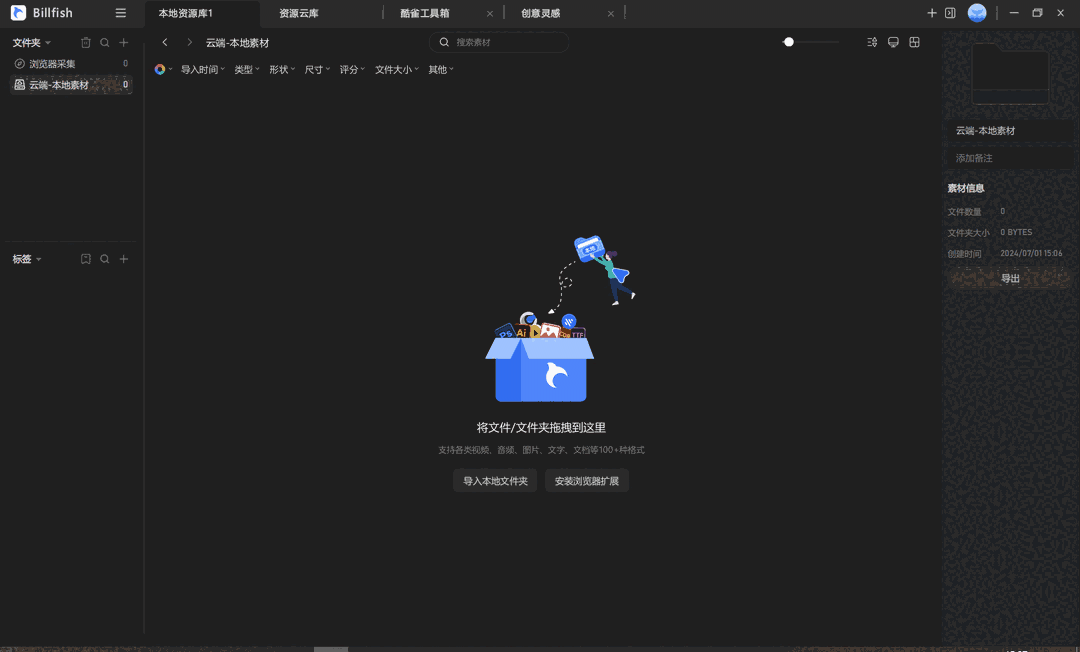Screen dimensions: 1080x652
Task: Click the layout grid icon on toolbar
Action: pyautogui.click(x=914, y=42)
